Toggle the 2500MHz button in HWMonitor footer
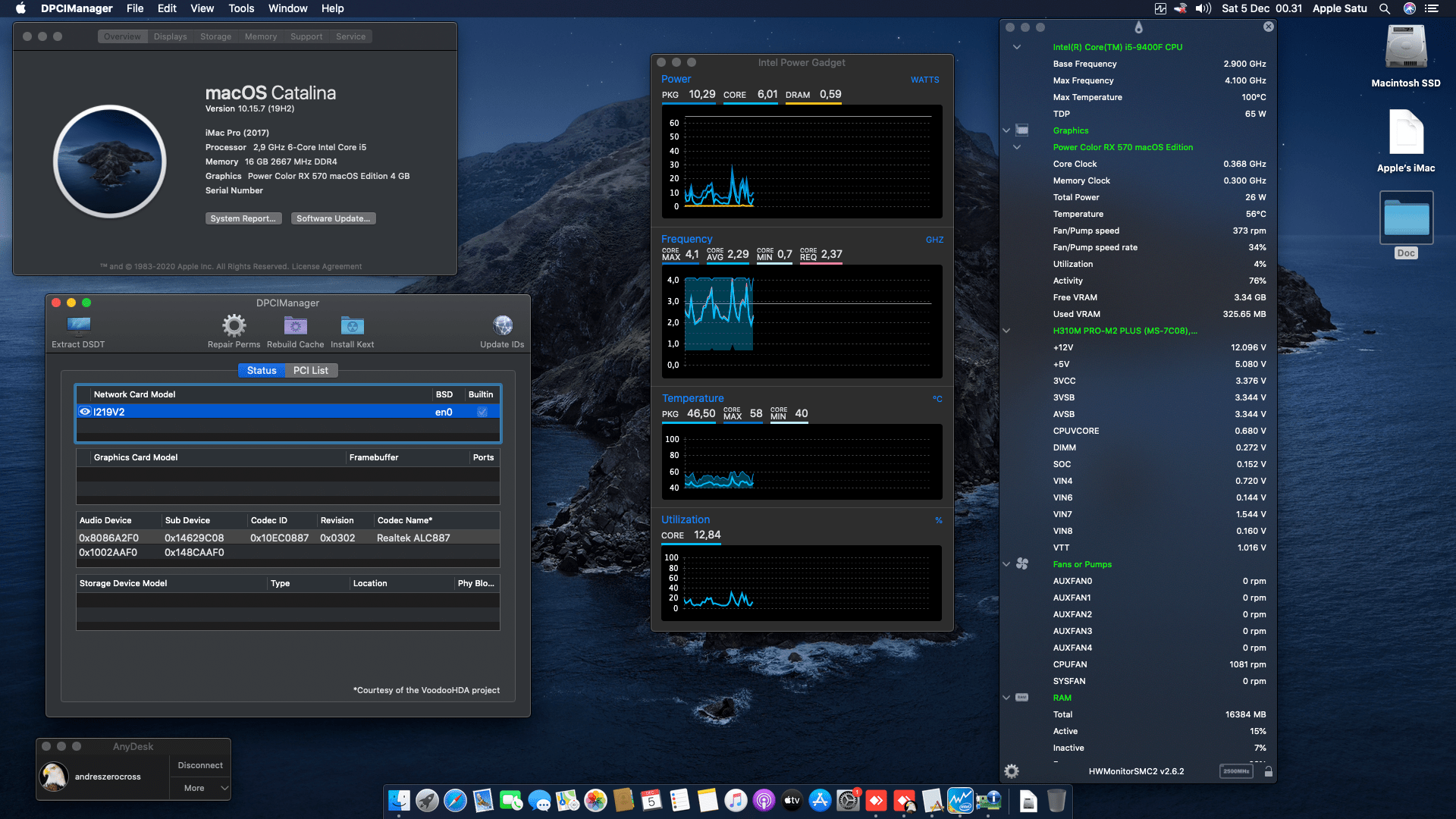1456x819 pixels. [x=1236, y=771]
